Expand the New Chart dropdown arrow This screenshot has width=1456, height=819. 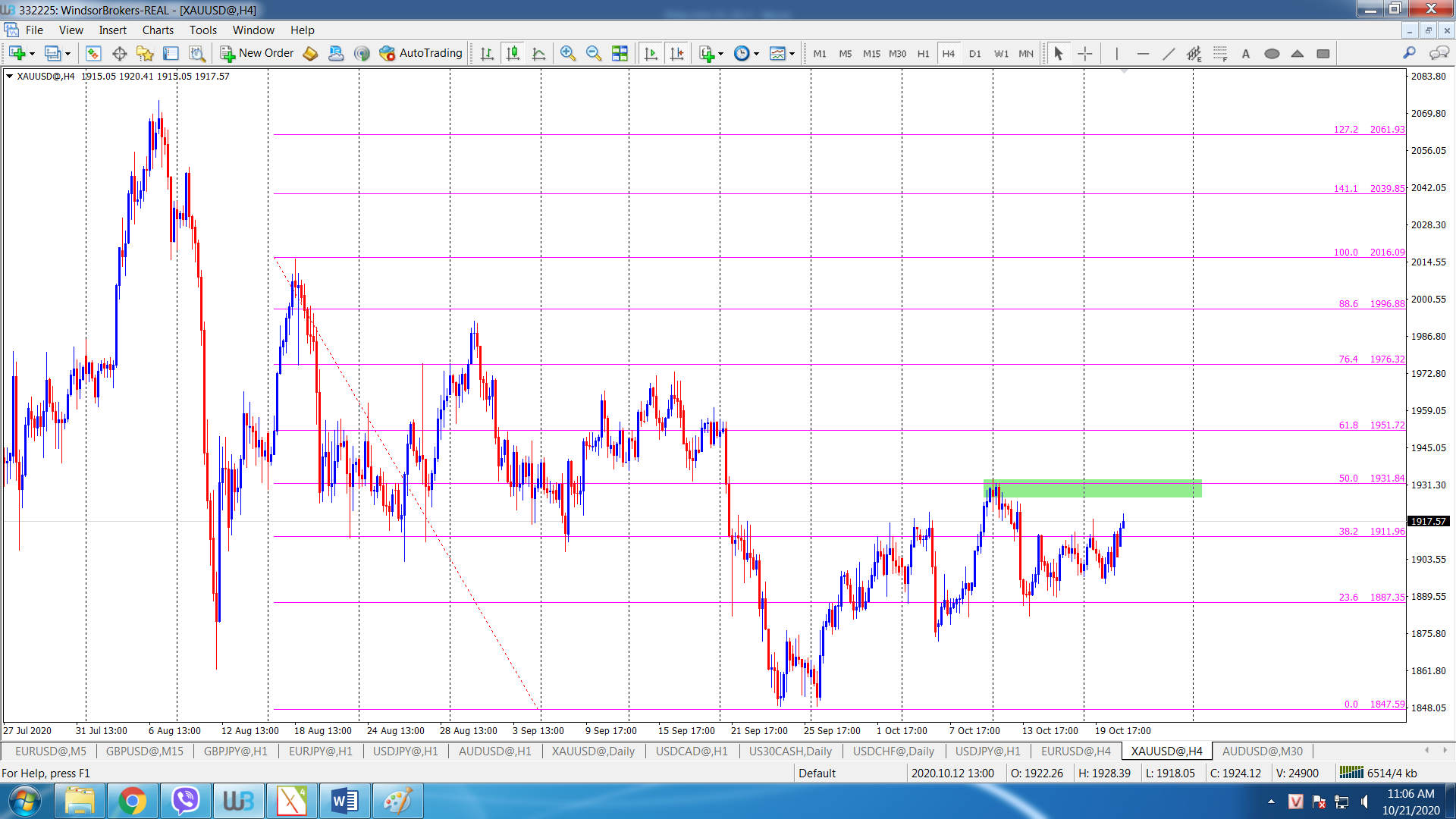[x=32, y=54]
